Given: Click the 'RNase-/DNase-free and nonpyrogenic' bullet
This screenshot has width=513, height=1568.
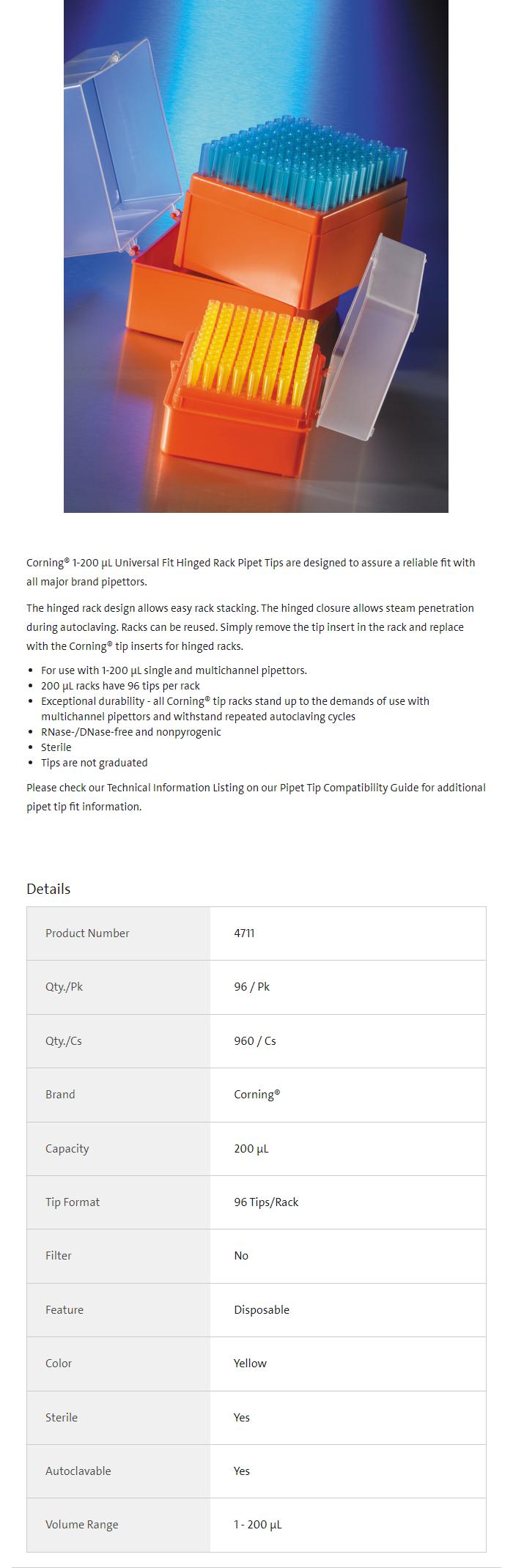Looking at the screenshot, I should pyautogui.click(x=130, y=732).
